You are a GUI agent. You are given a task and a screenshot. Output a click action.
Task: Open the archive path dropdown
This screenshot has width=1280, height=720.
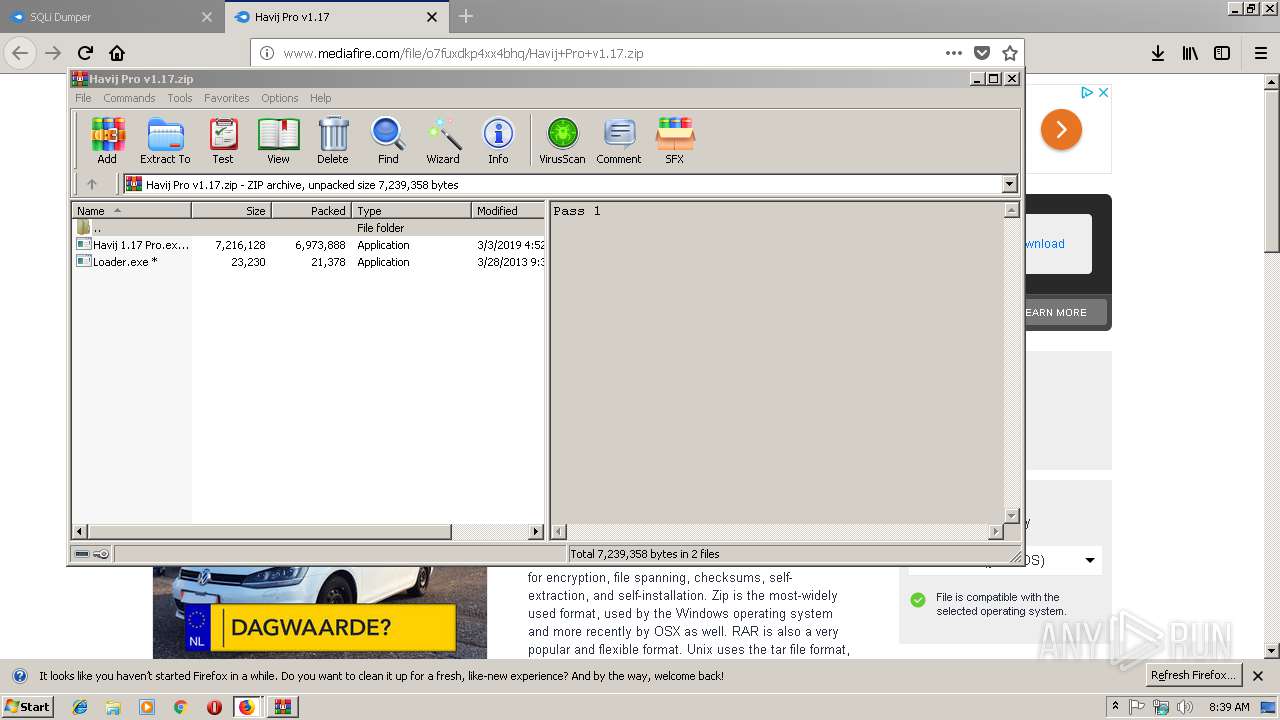1009,184
